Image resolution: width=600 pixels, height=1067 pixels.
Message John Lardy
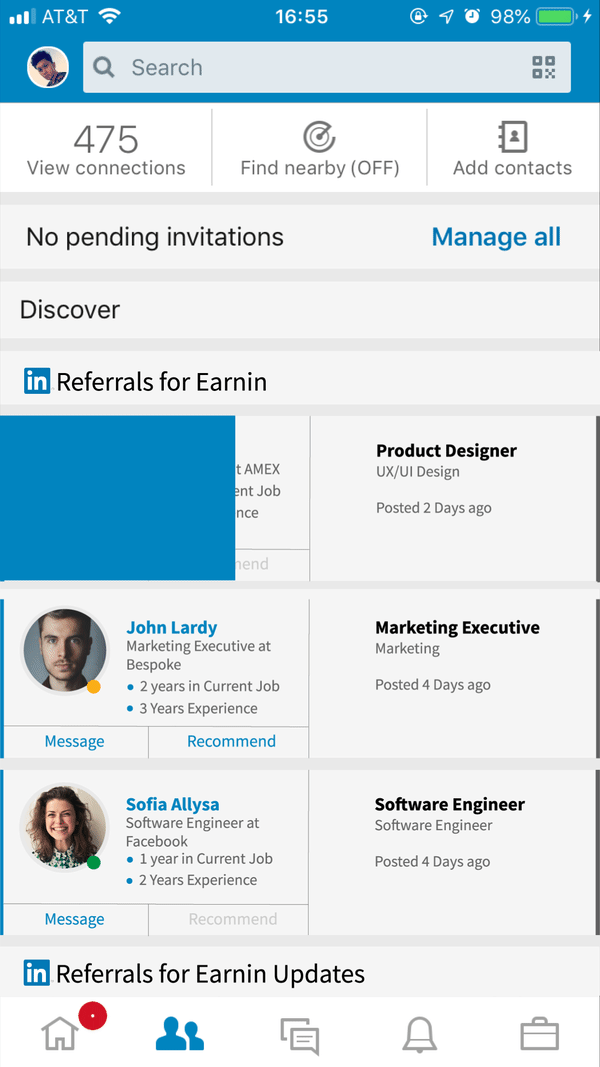coord(75,741)
